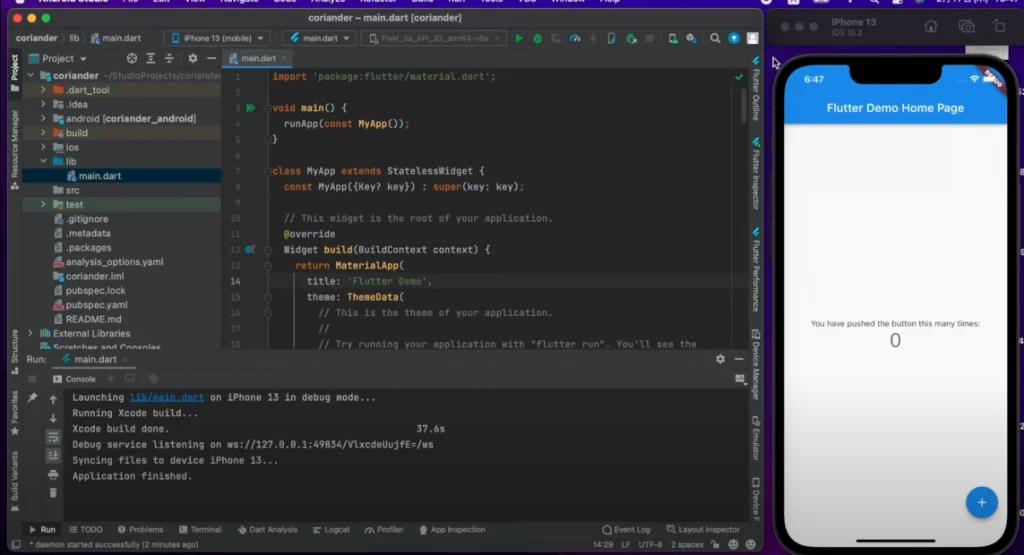Open the iPhone 13 (mobile) device dropdown
1024x555 pixels.
(217, 38)
